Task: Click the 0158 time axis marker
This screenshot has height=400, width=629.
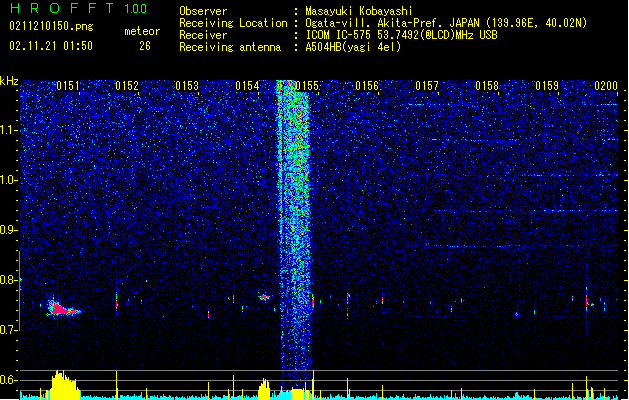Action: point(487,86)
